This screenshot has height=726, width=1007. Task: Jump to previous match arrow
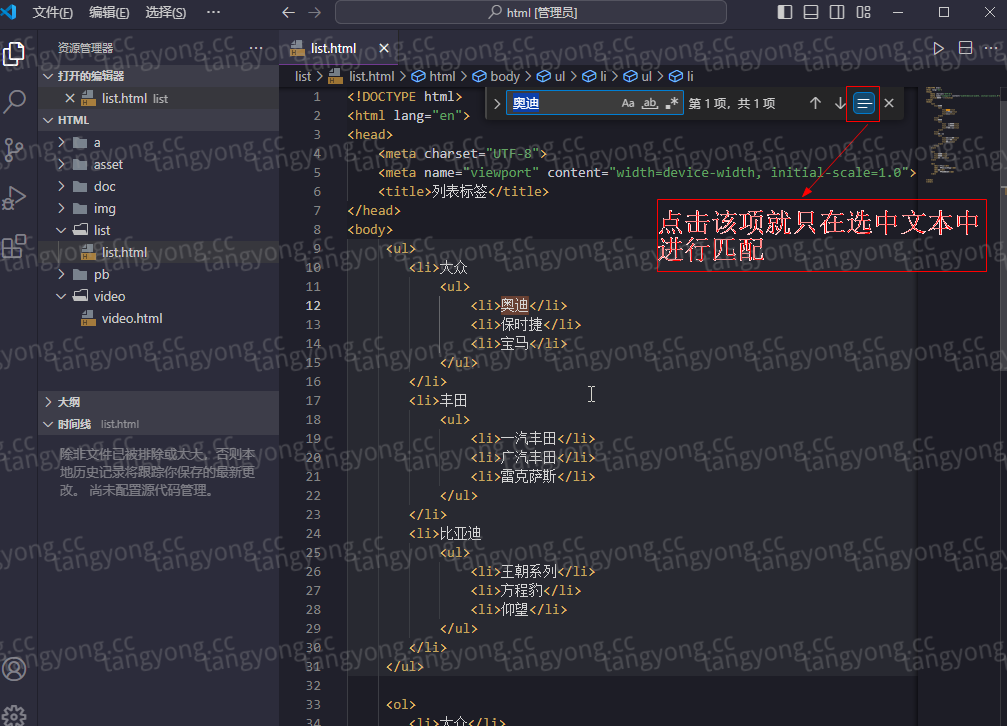(815, 103)
